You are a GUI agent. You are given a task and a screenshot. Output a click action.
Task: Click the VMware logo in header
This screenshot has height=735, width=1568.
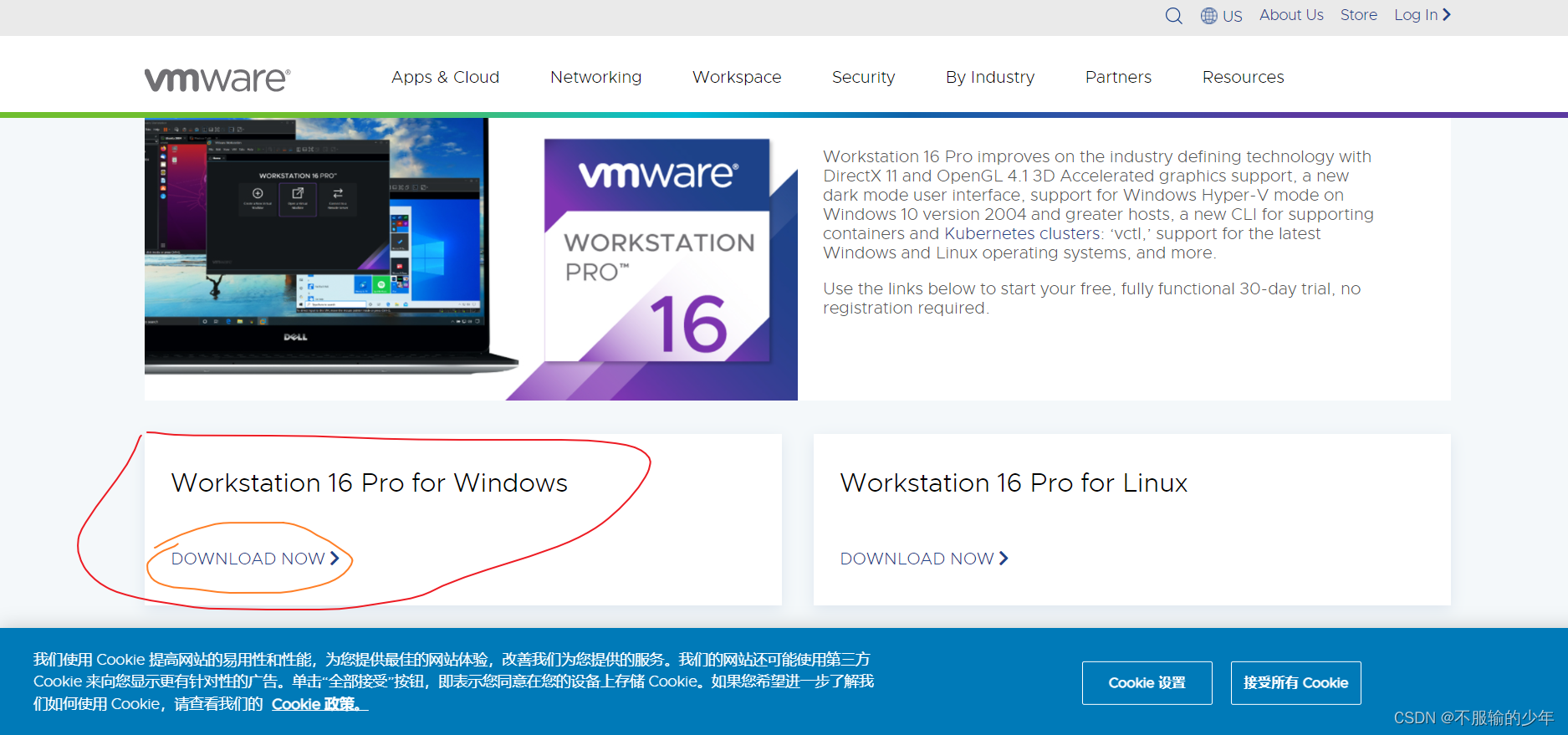coord(217,79)
